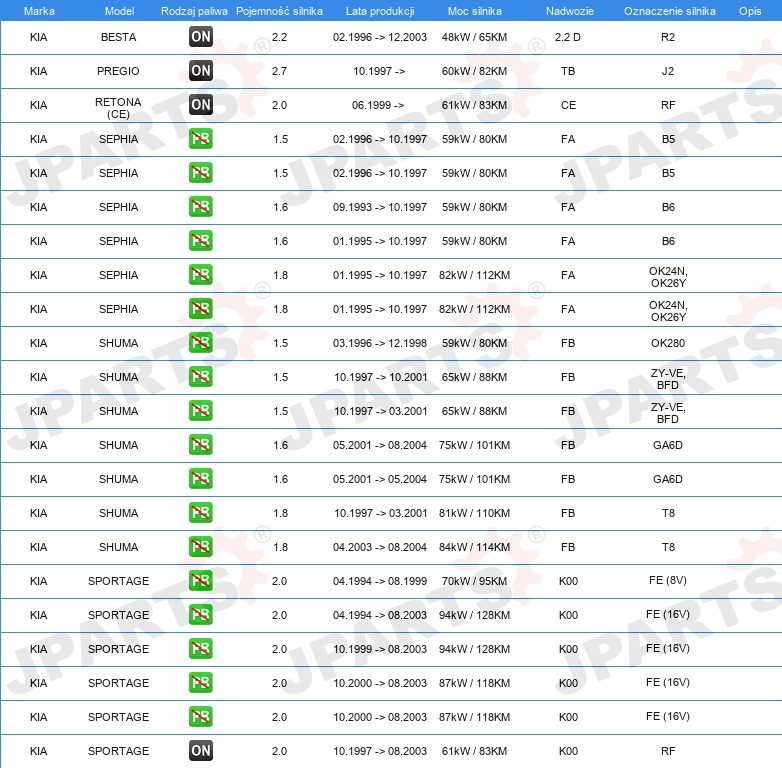Click petrol icon in SHUMA 05.2001 -> 08.2004 row
Image resolution: width=782 pixels, height=768 pixels.
point(200,444)
